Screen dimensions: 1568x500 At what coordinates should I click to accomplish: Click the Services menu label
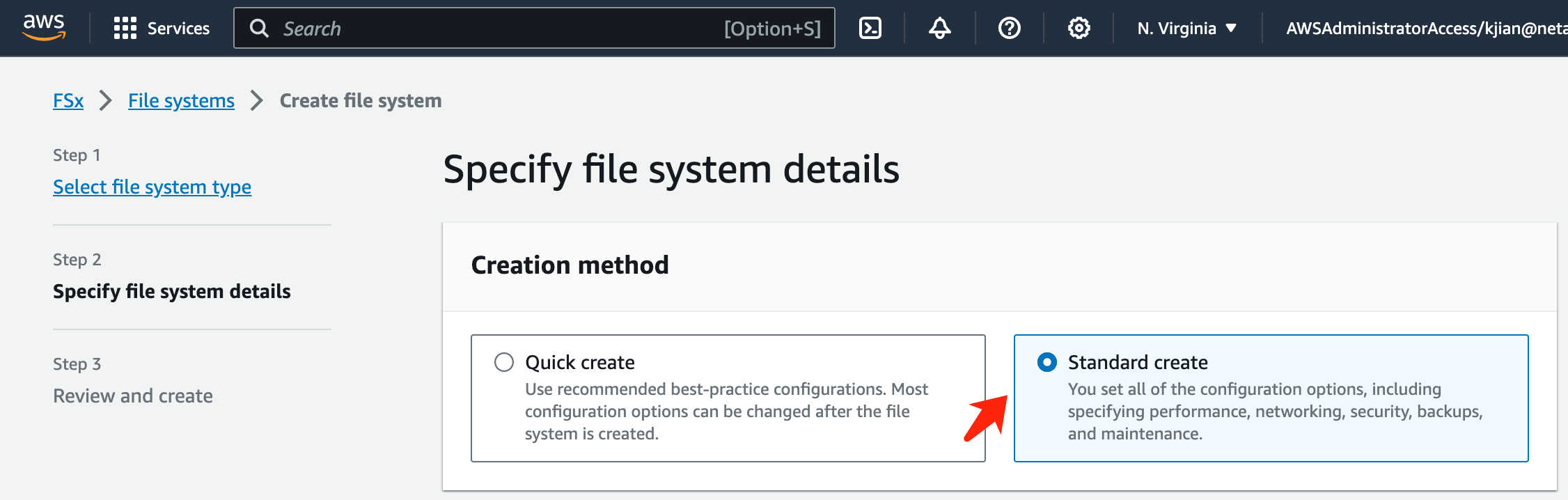(178, 29)
